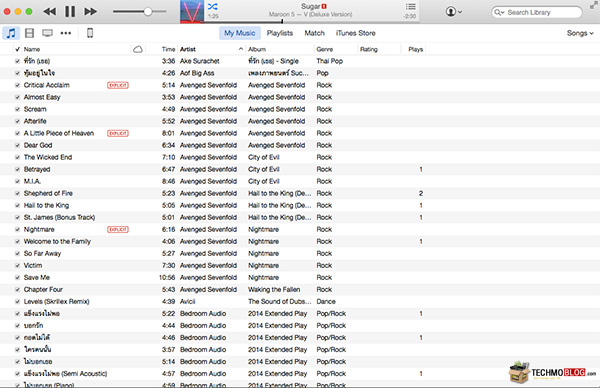Screen dimensions: 600x388
Task: Select the song Levels (Skrillex Remix)
Action: (57, 302)
